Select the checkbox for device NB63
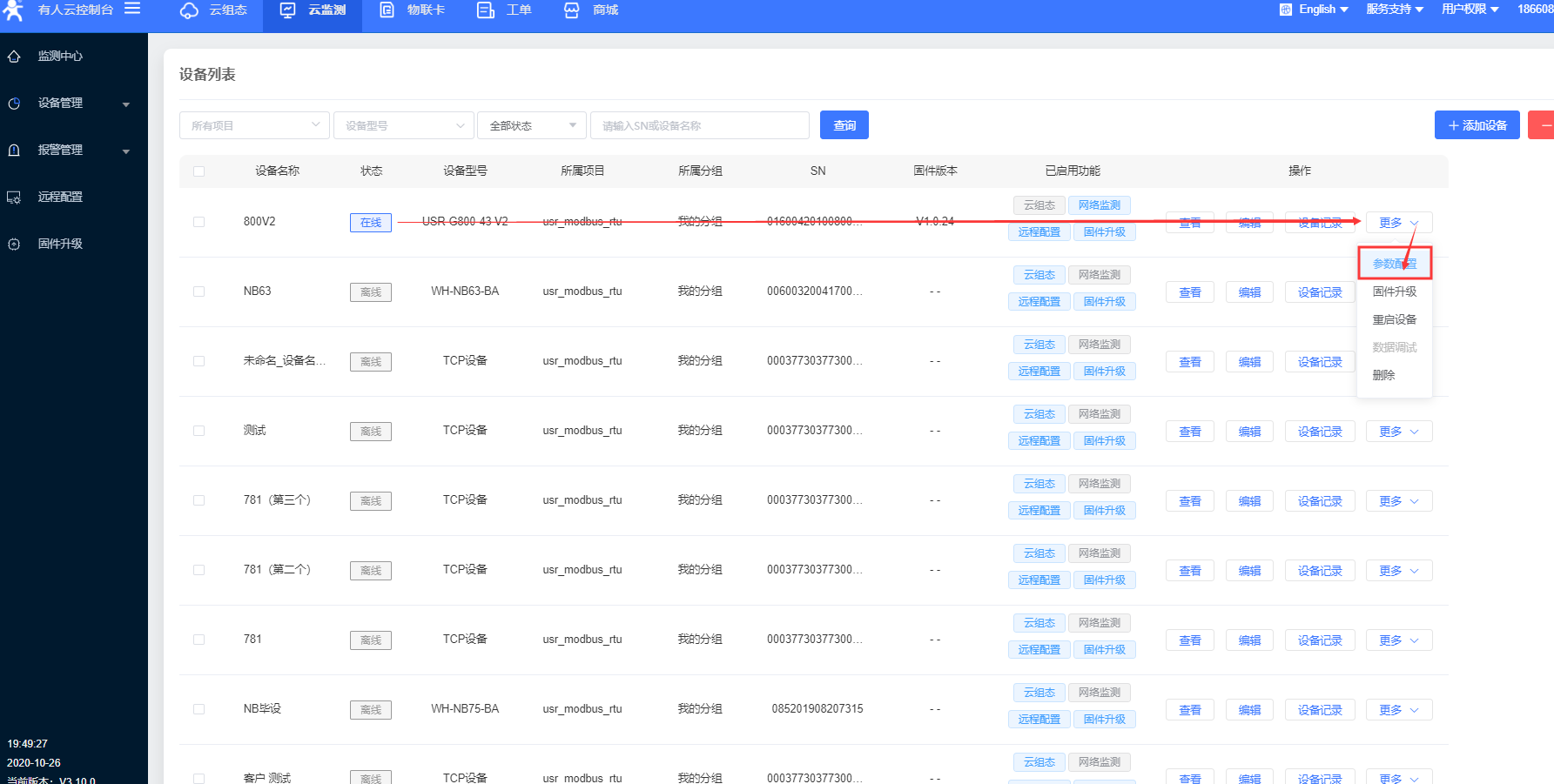 [x=199, y=291]
